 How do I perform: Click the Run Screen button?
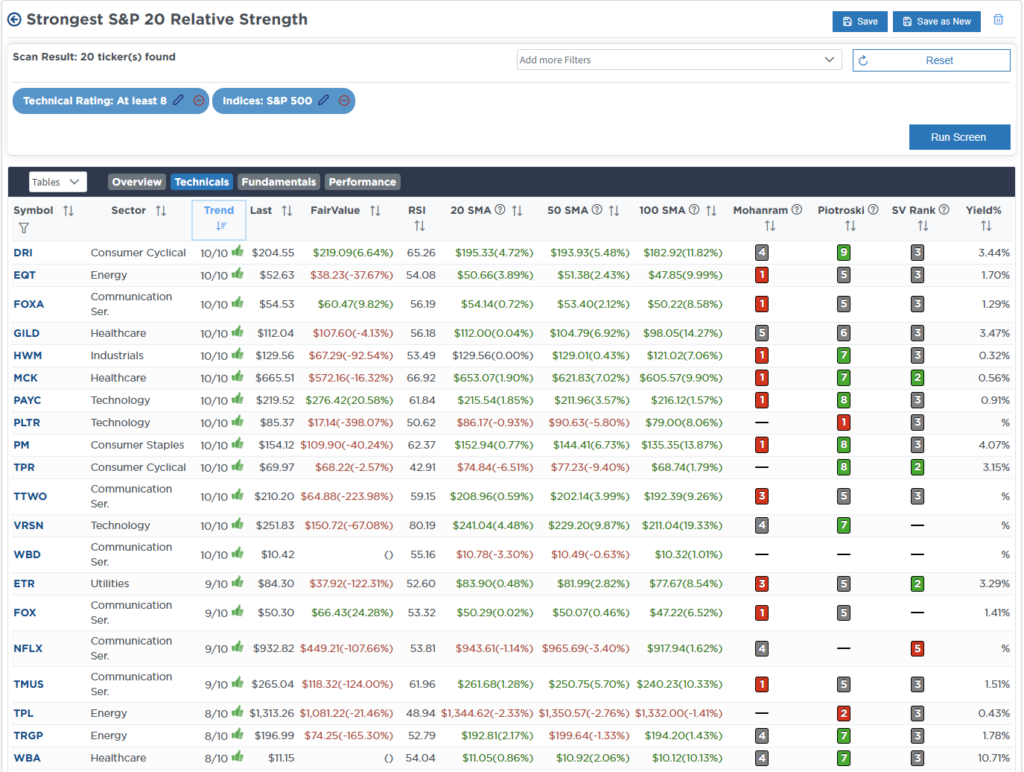(959, 137)
